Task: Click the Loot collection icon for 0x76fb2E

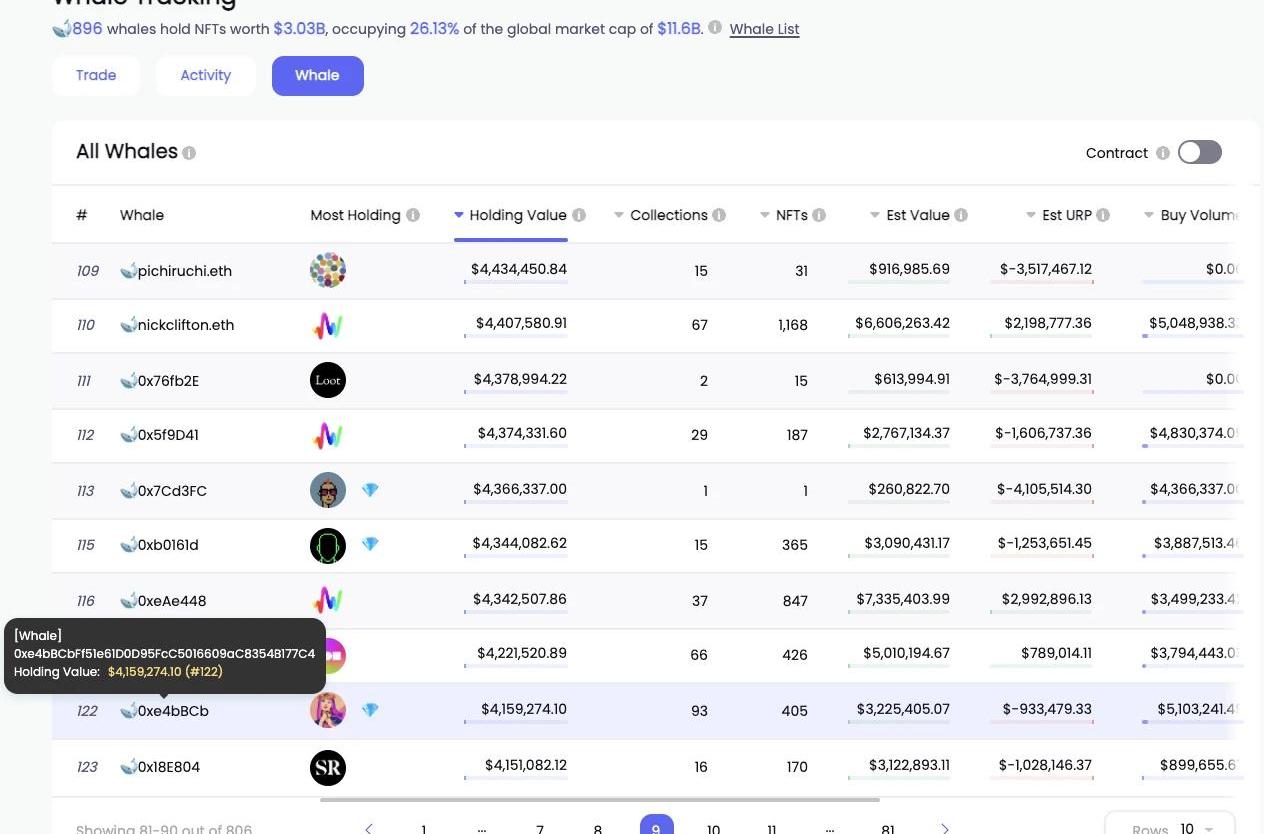Action: pos(328,380)
